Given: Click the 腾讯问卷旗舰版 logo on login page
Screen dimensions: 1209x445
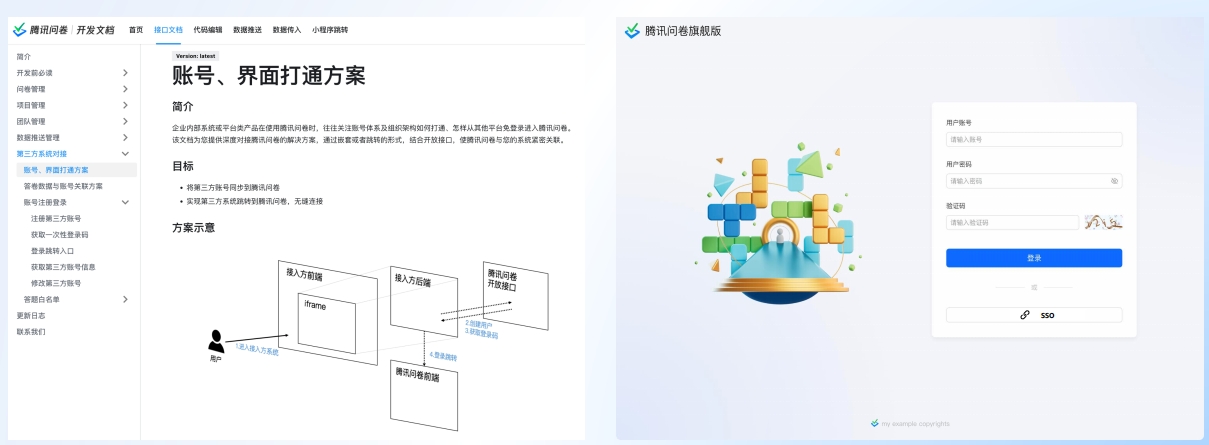Looking at the screenshot, I should coord(673,31).
